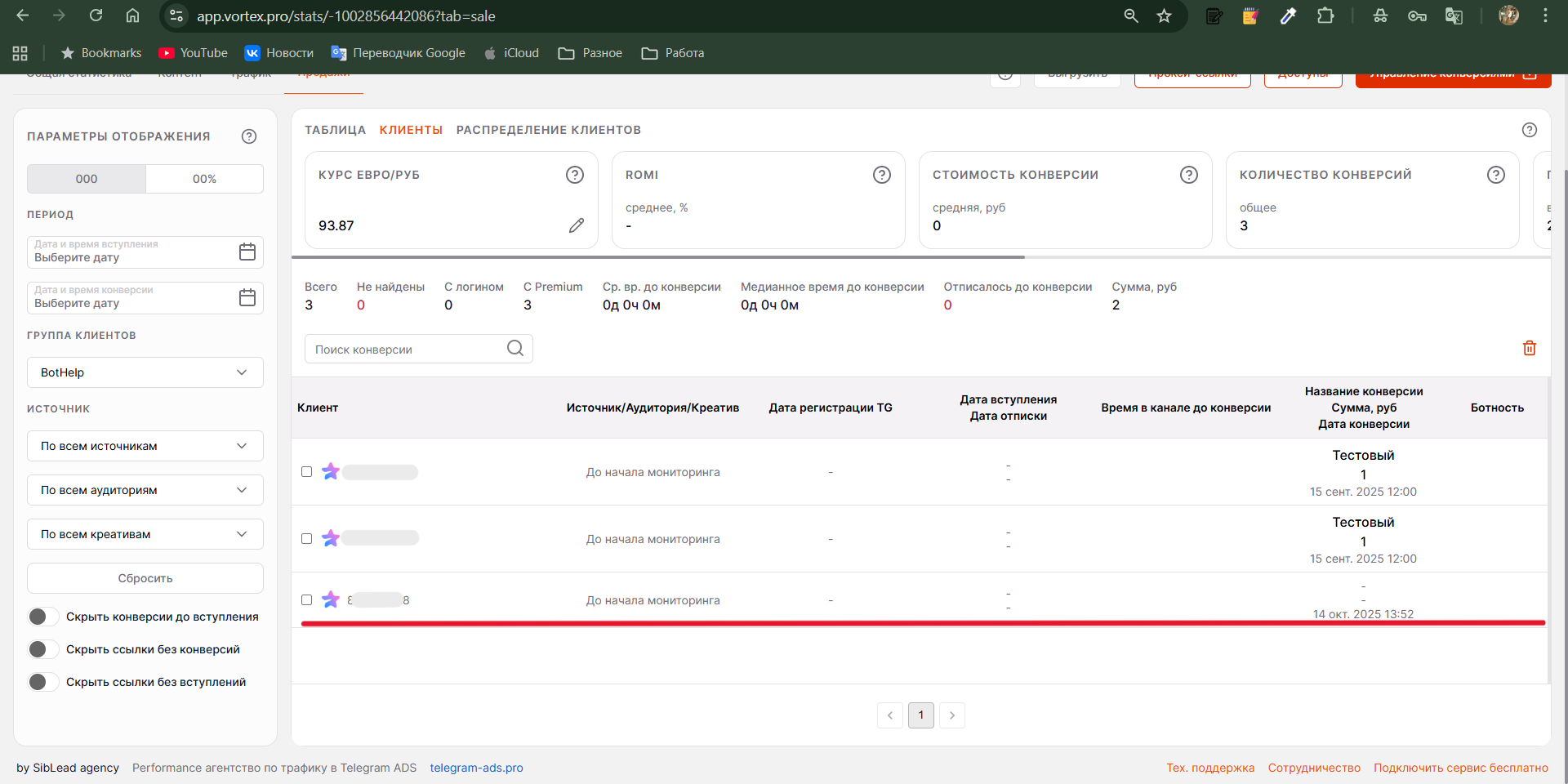Enable hide links without conversions
This screenshot has width=1568, height=784.
[42, 650]
